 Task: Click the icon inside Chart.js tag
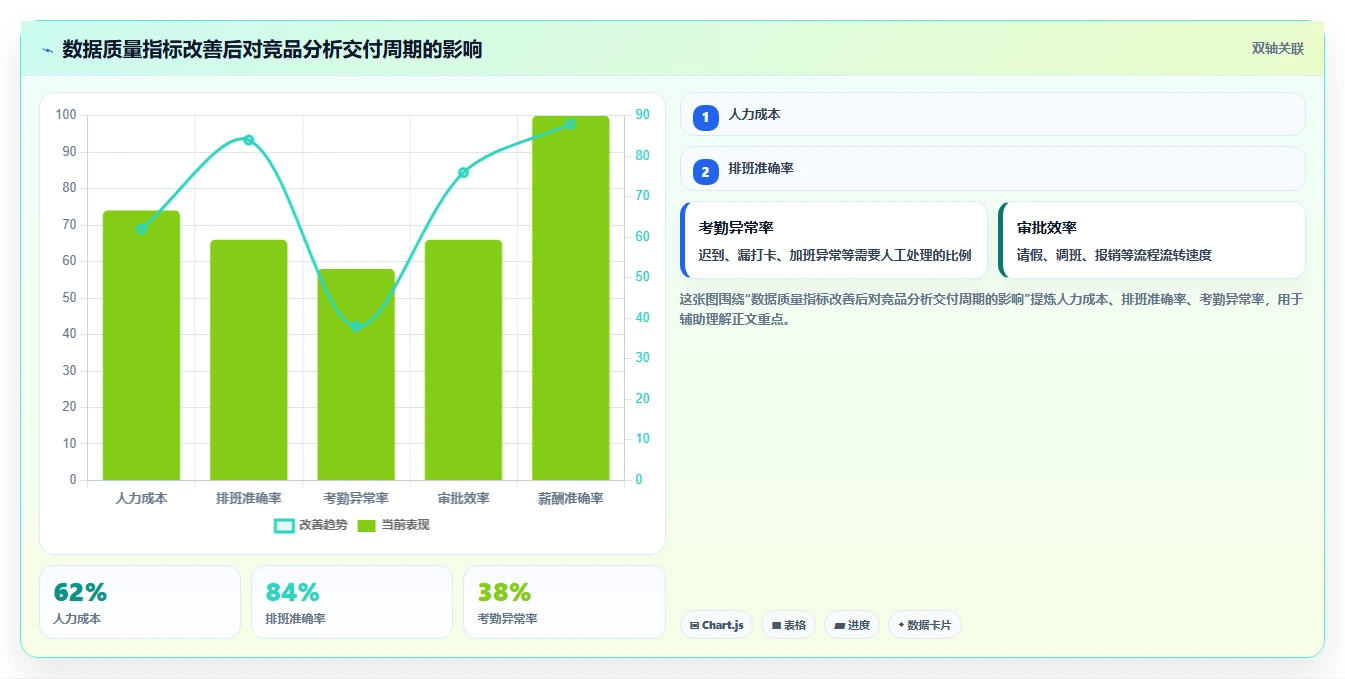tap(695, 625)
